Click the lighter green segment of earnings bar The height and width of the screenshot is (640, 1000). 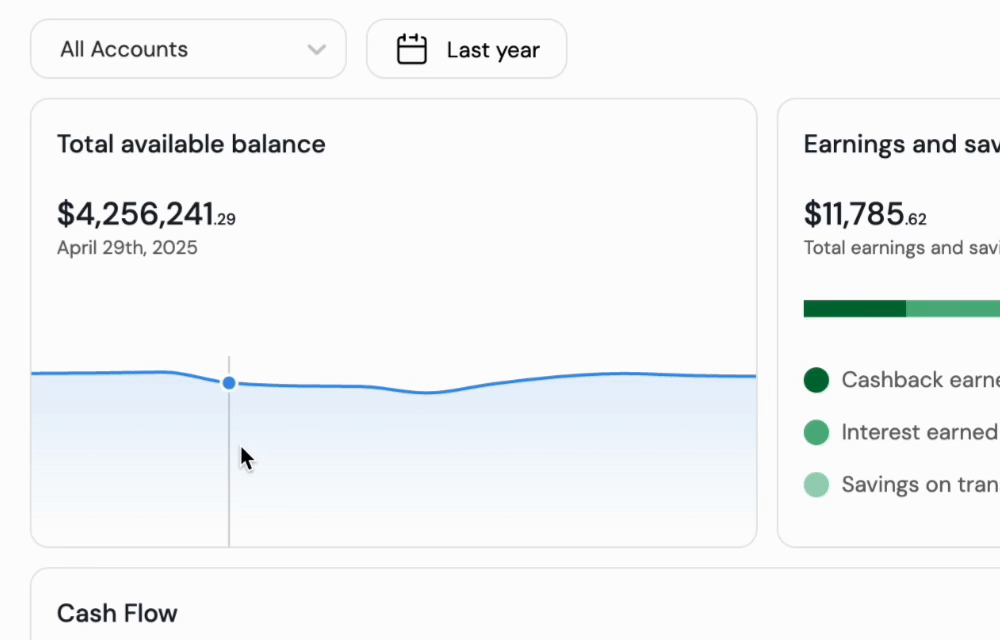[x=952, y=308]
